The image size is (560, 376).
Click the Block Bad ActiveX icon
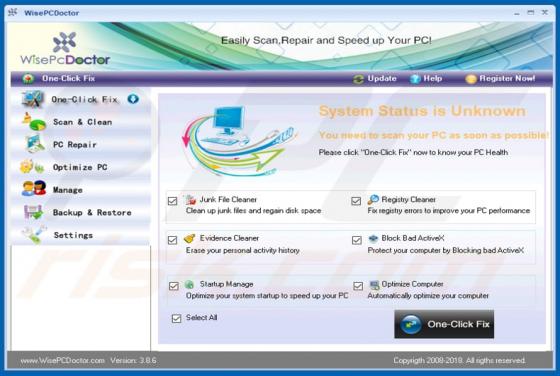point(373,238)
